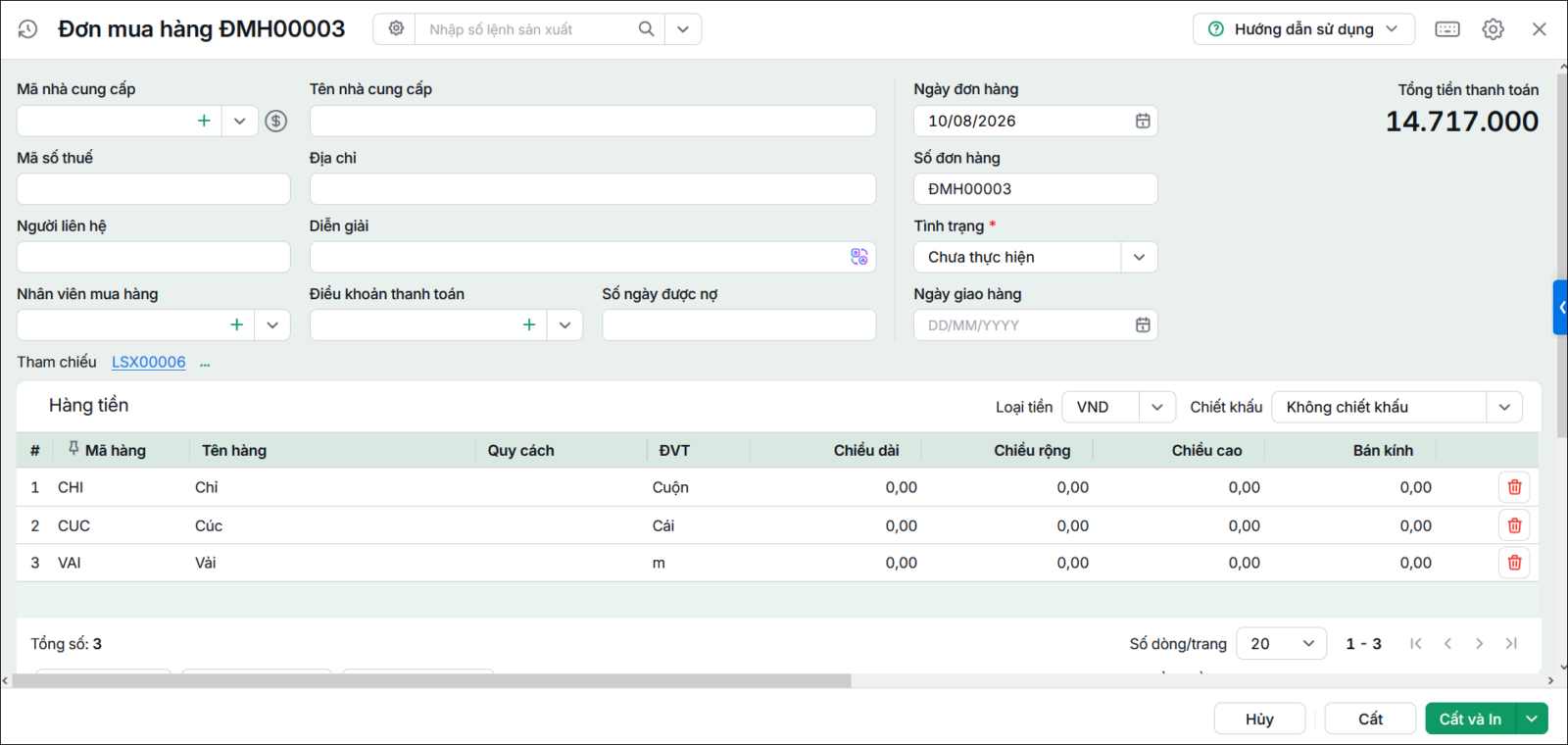The image size is (1568, 745).
Task: Click the Tên hàng column header
Action: pyautogui.click(x=234, y=450)
